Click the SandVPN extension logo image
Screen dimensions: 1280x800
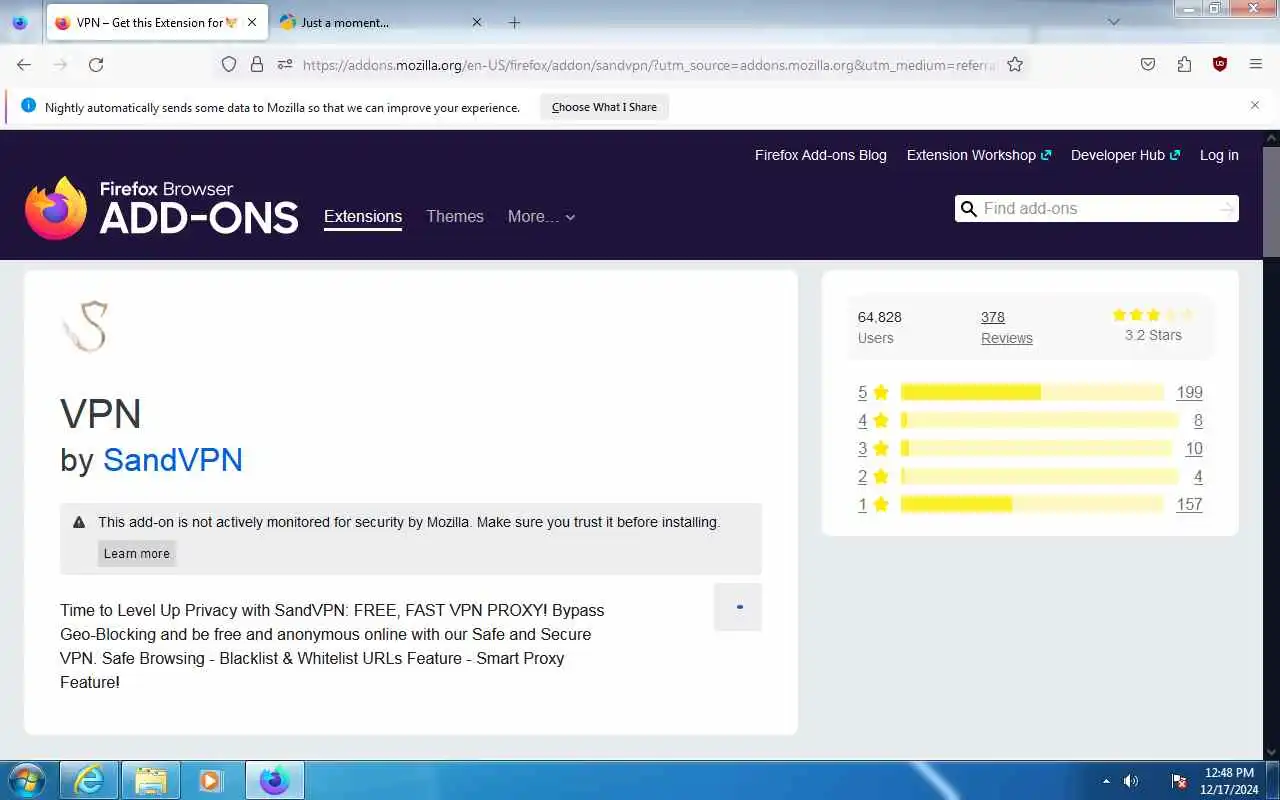85,326
